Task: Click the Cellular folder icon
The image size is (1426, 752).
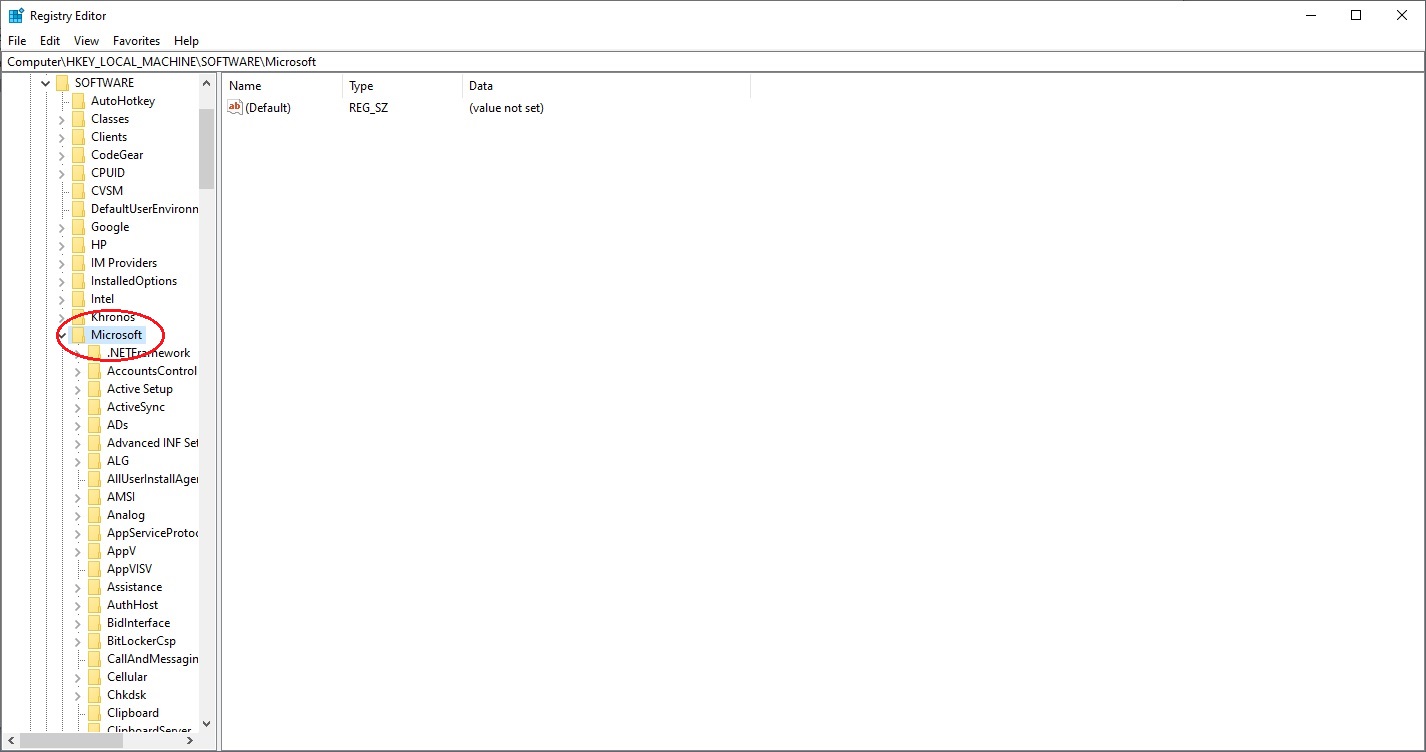Action: [x=94, y=677]
